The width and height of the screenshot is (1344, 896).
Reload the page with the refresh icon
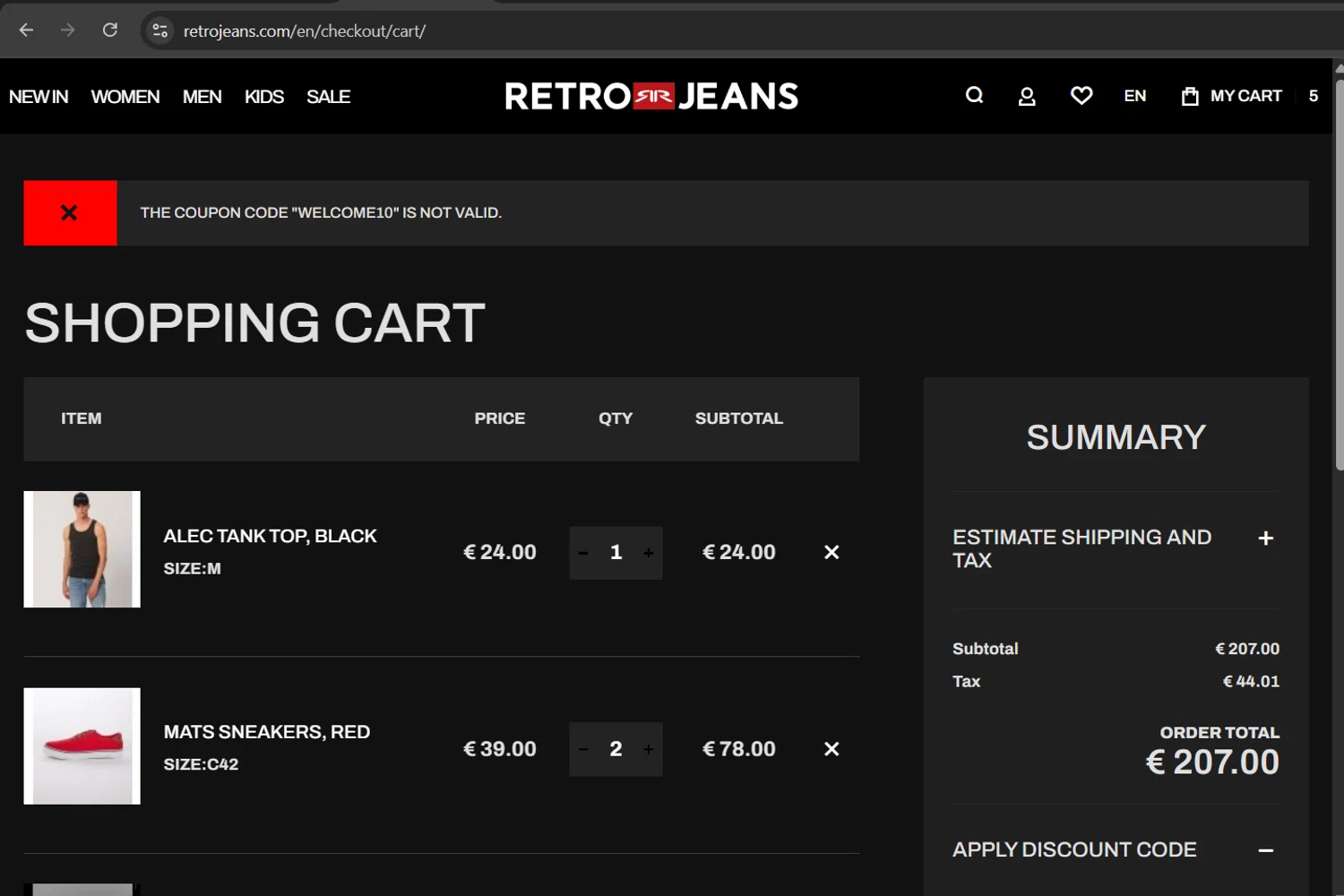pos(110,30)
